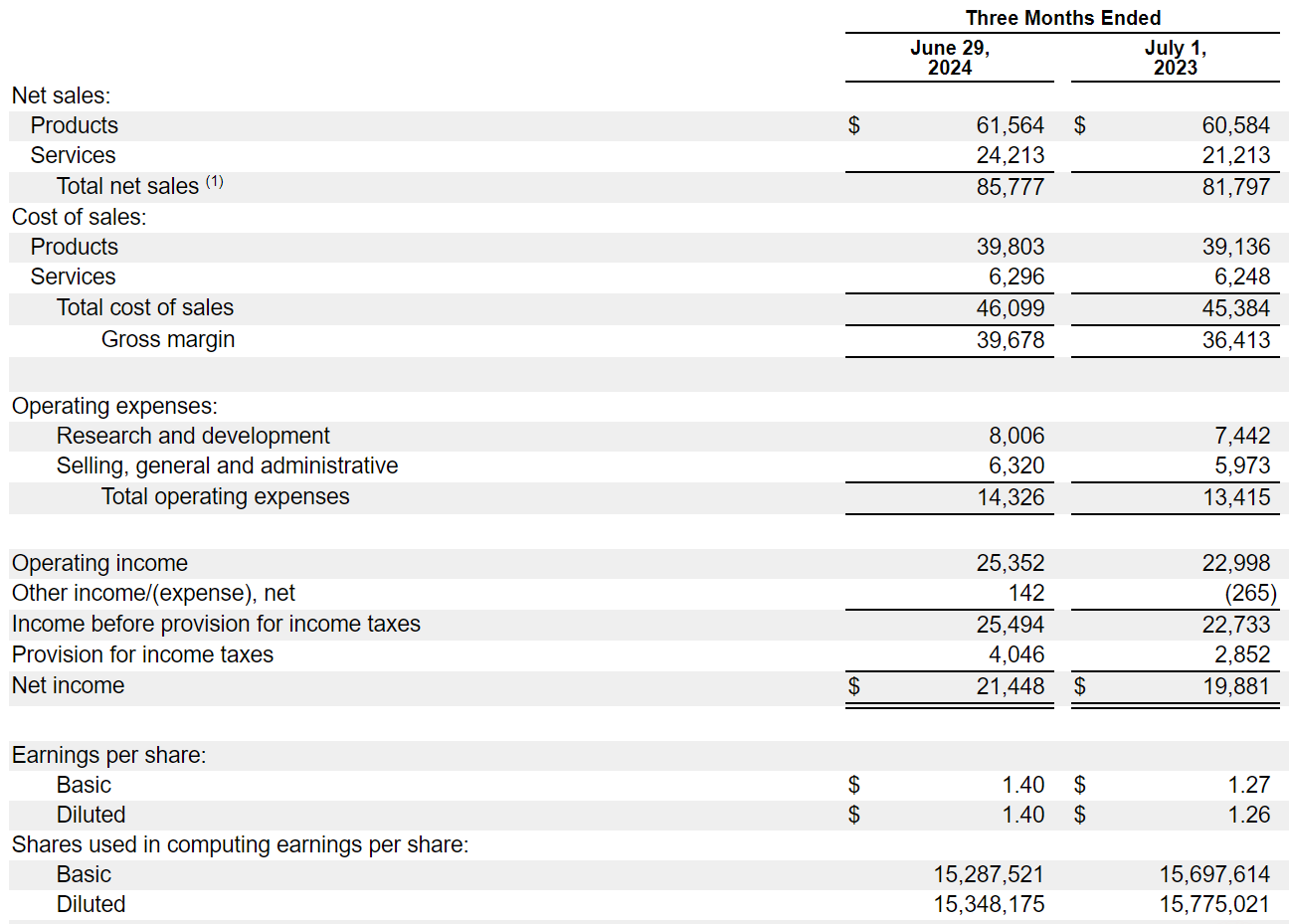Select basic shares value 15,697,614

[1214, 874]
